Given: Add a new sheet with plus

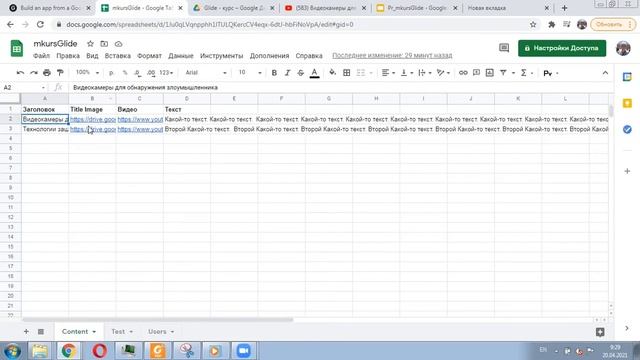Looking at the screenshot, I should (x=26, y=331).
